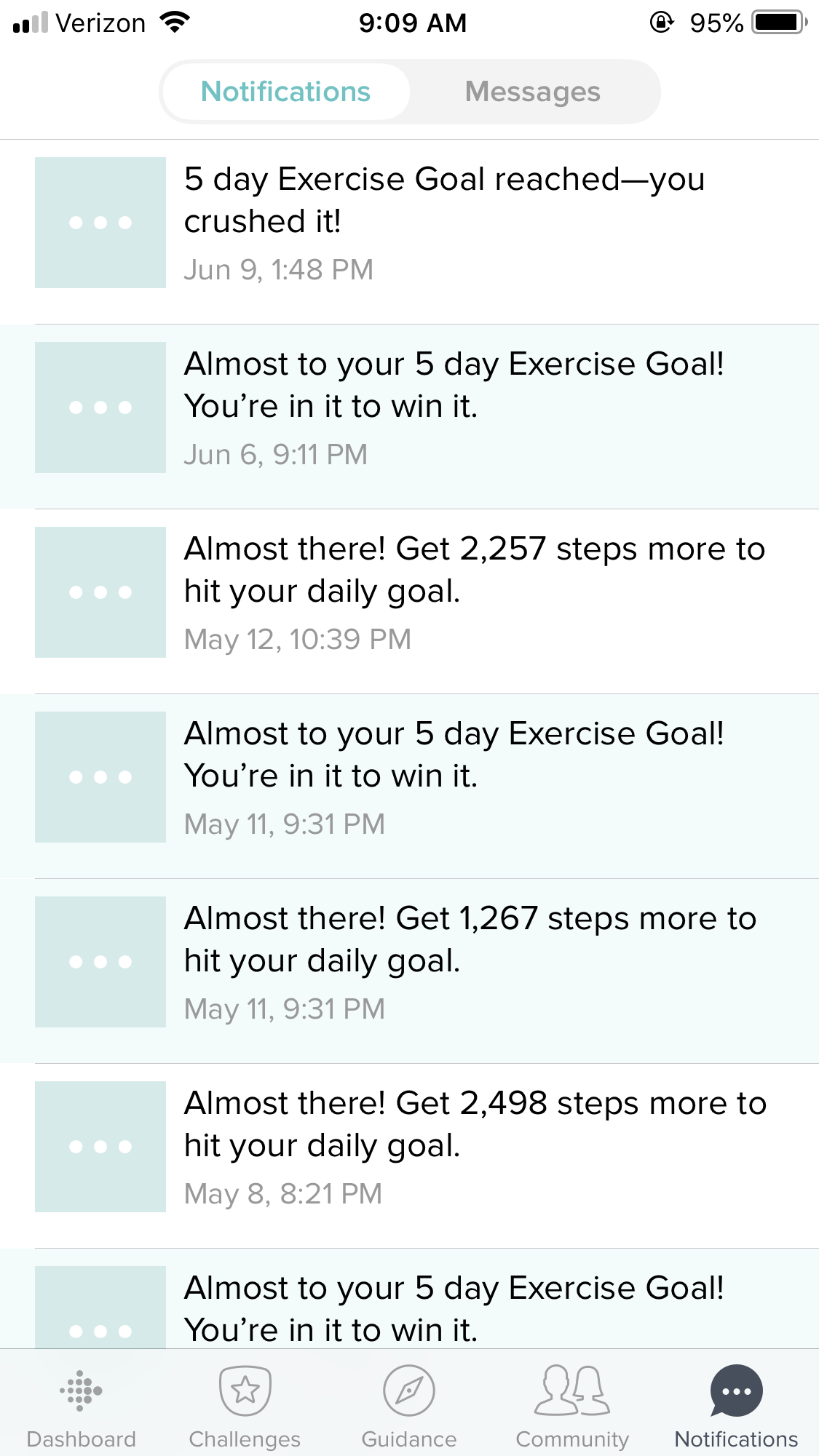Switch to the Messages tab
The width and height of the screenshot is (819, 1456).
(x=532, y=92)
